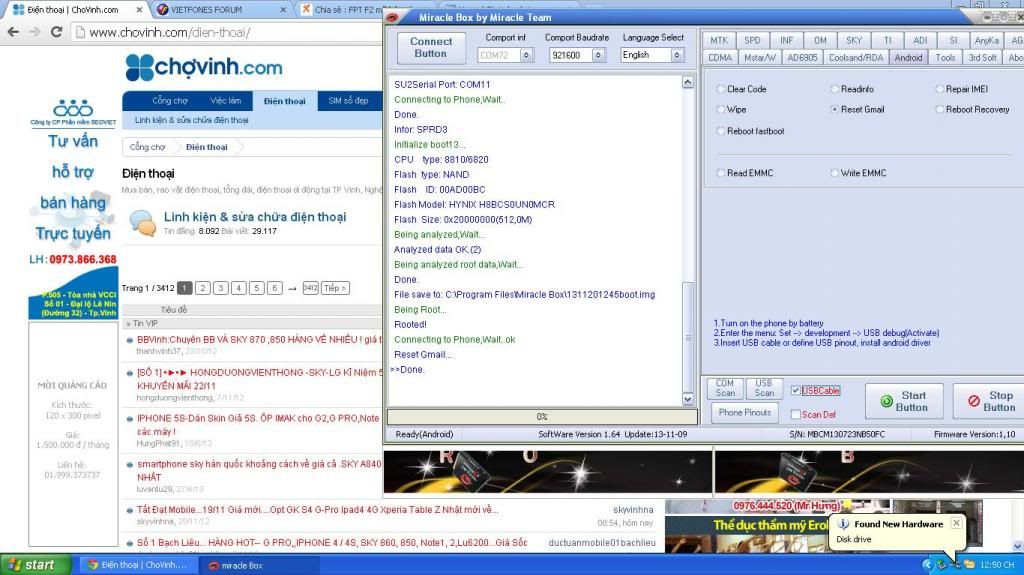Switch to the Mstar/W tab
1024x575 pixels.
[x=760, y=58]
